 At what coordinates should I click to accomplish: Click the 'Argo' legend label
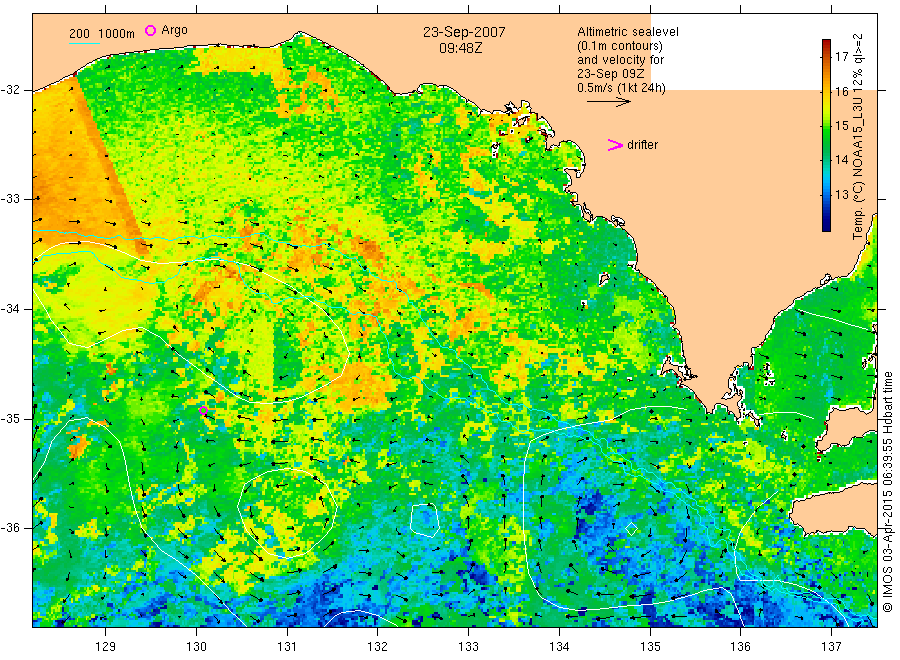click(x=174, y=30)
